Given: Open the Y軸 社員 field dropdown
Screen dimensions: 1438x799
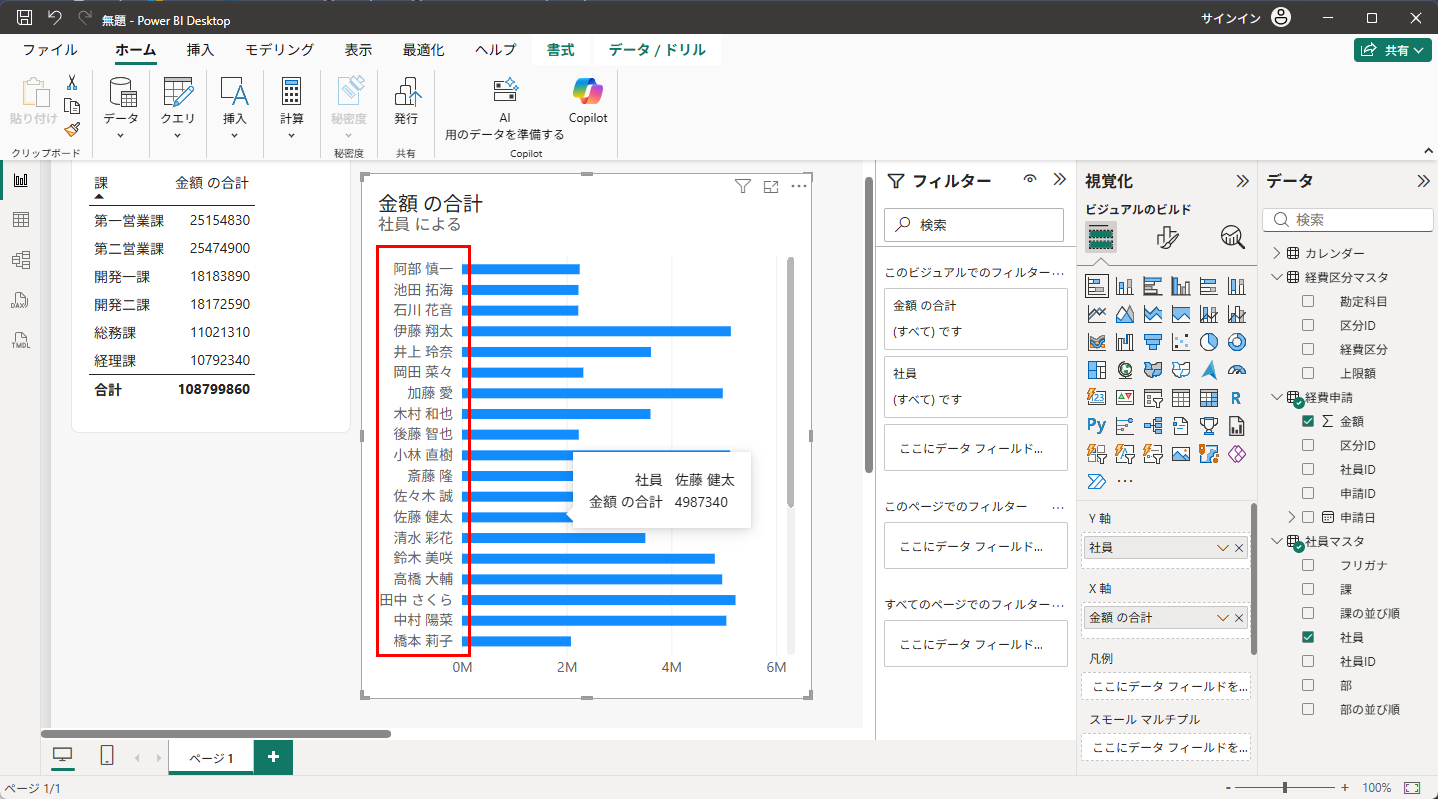Looking at the screenshot, I should [x=1222, y=548].
